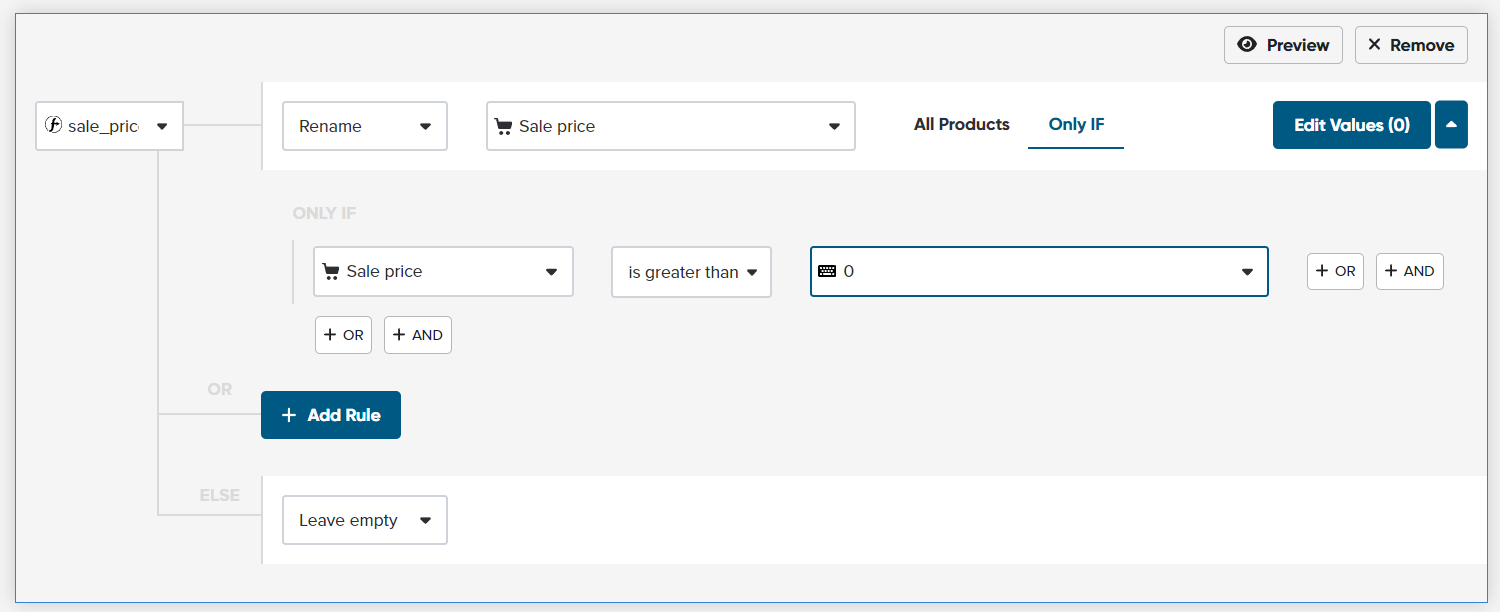
Task: Add an OR condition below Sale price
Action: click(x=343, y=335)
